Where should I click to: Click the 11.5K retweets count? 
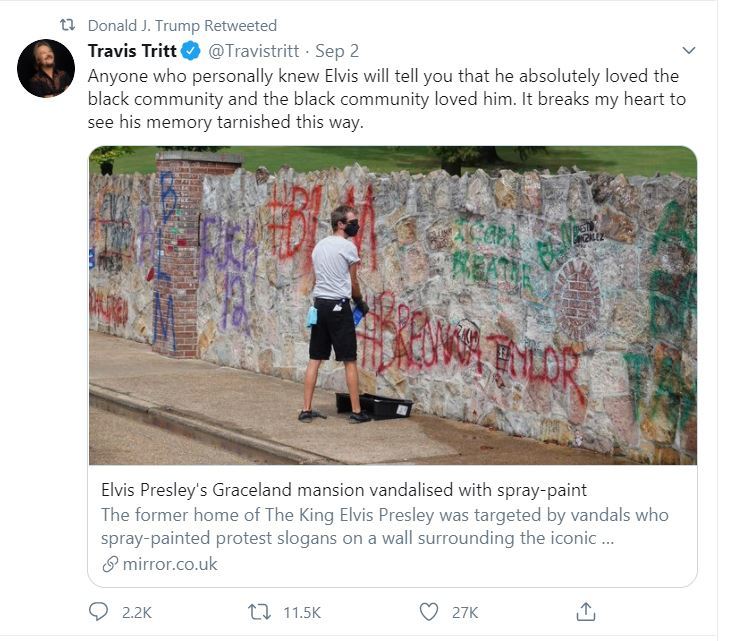(x=302, y=613)
